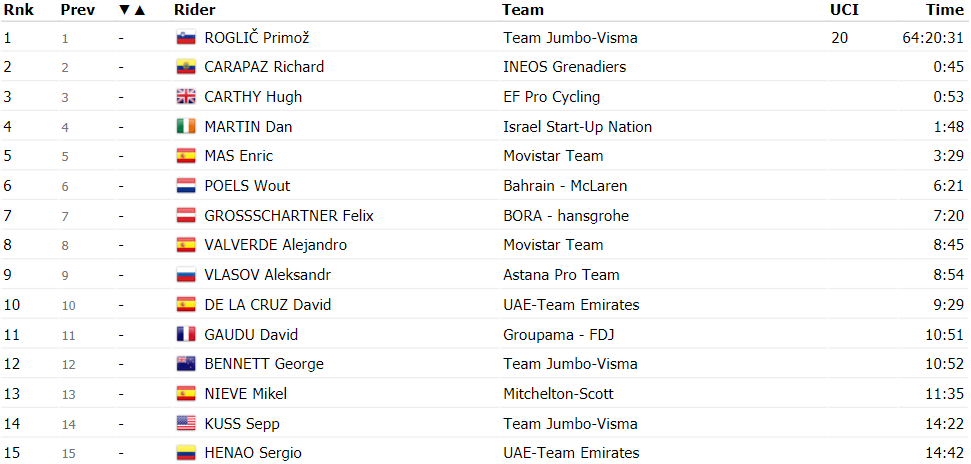
Task: Click the Team column header
Action: tap(523, 10)
